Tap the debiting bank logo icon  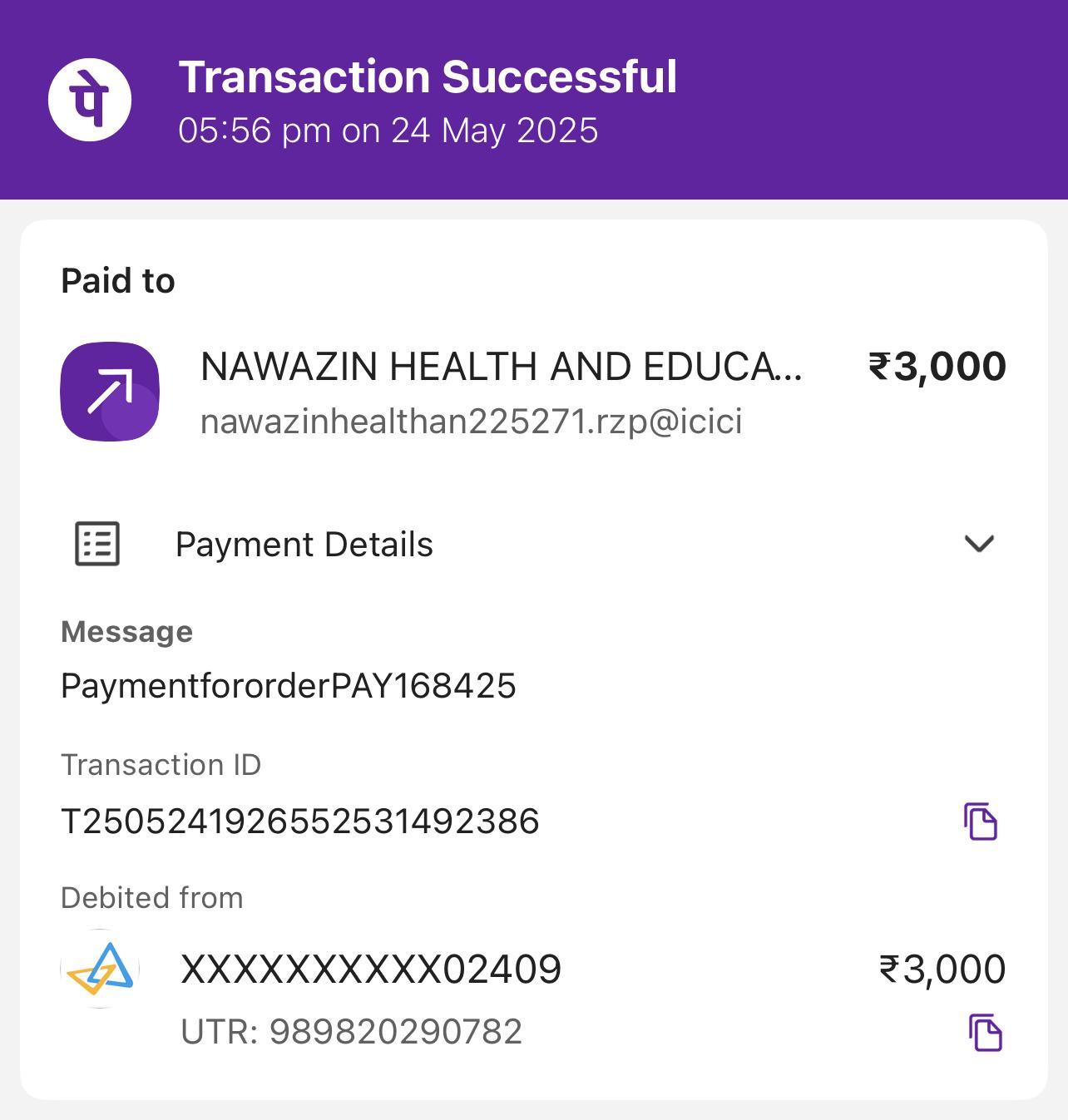[101, 970]
